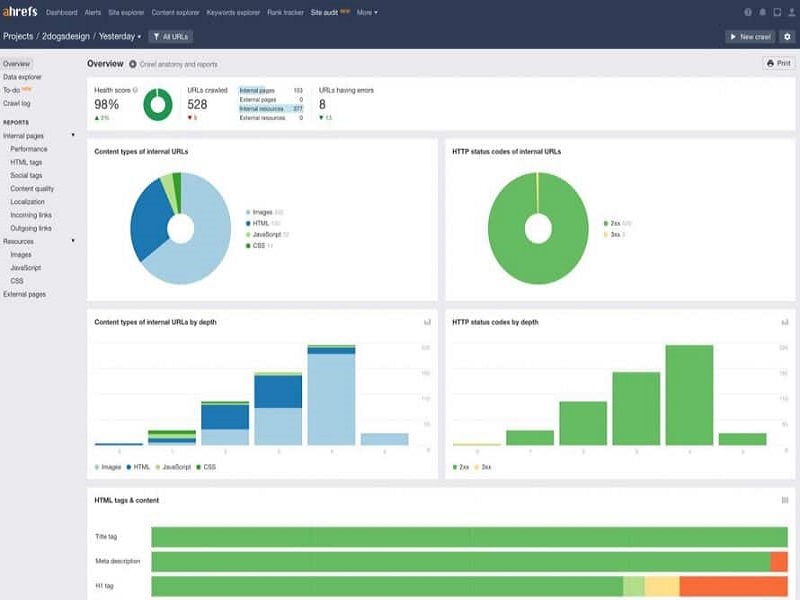Image resolution: width=800 pixels, height=600 pixels.
Task: Open the crawl settings gear icon
Action: coord(787,37)
